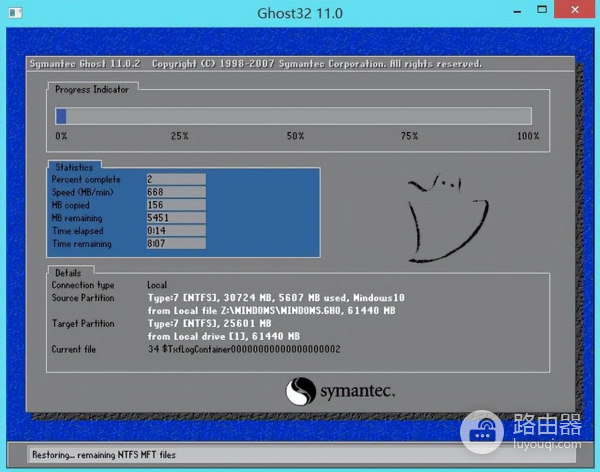Viewport: 600px width, 472px height.
Task: Select the Speed (MB/min) value field
Action: [x=175, y=192]
